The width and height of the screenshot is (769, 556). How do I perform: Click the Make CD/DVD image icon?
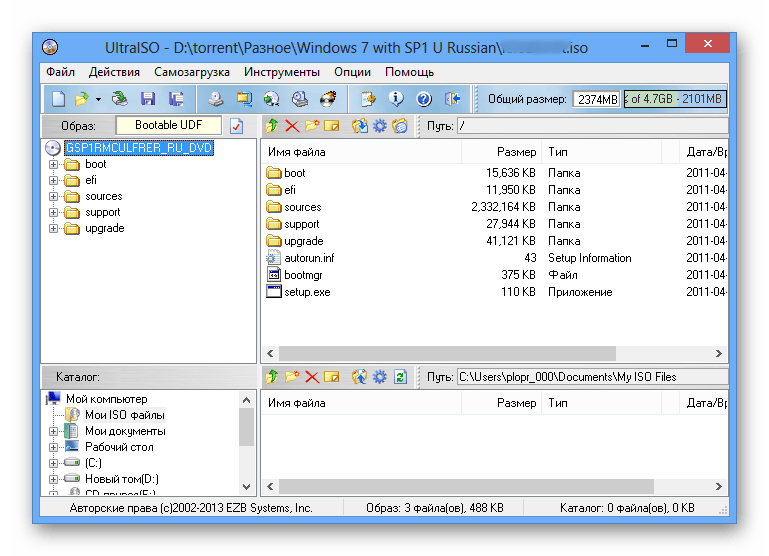coord(215,99)
